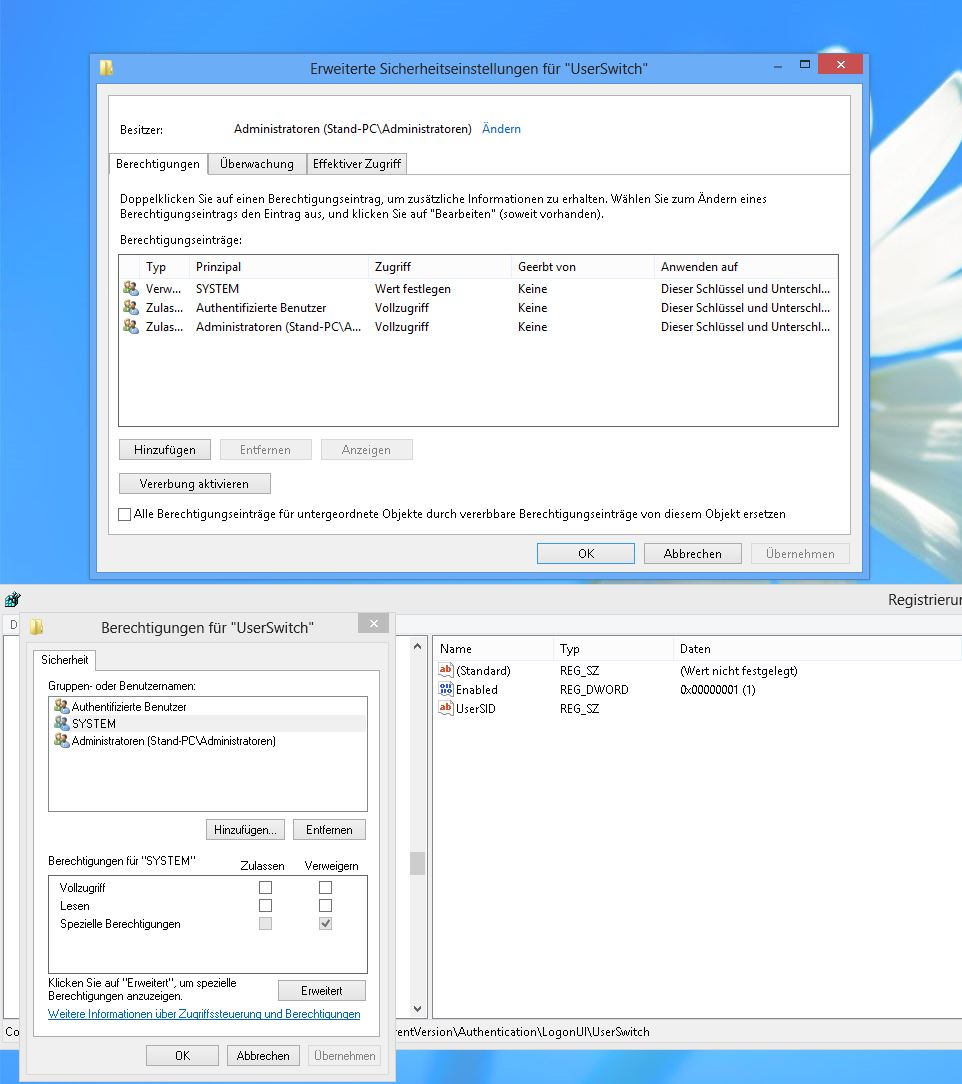Viewport: 962px width, 1084px height.
Task: Select the Administratoren (Stand-PC\A... permission entry
Action: (478, 326)
